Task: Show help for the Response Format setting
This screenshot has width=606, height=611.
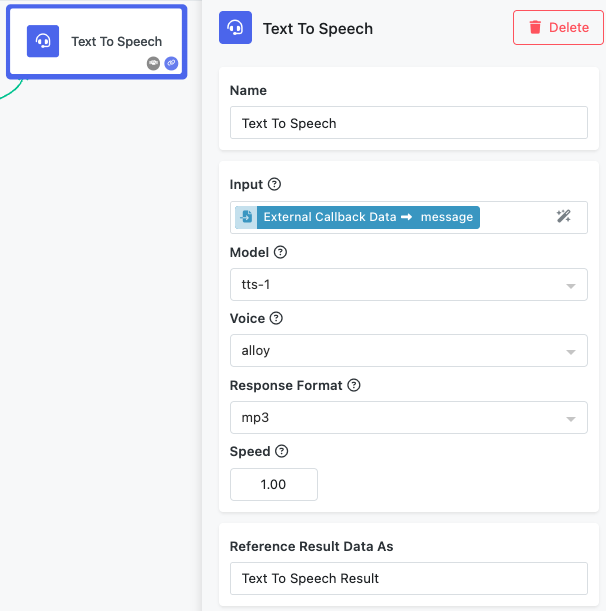Action: (x=354, y=385)
